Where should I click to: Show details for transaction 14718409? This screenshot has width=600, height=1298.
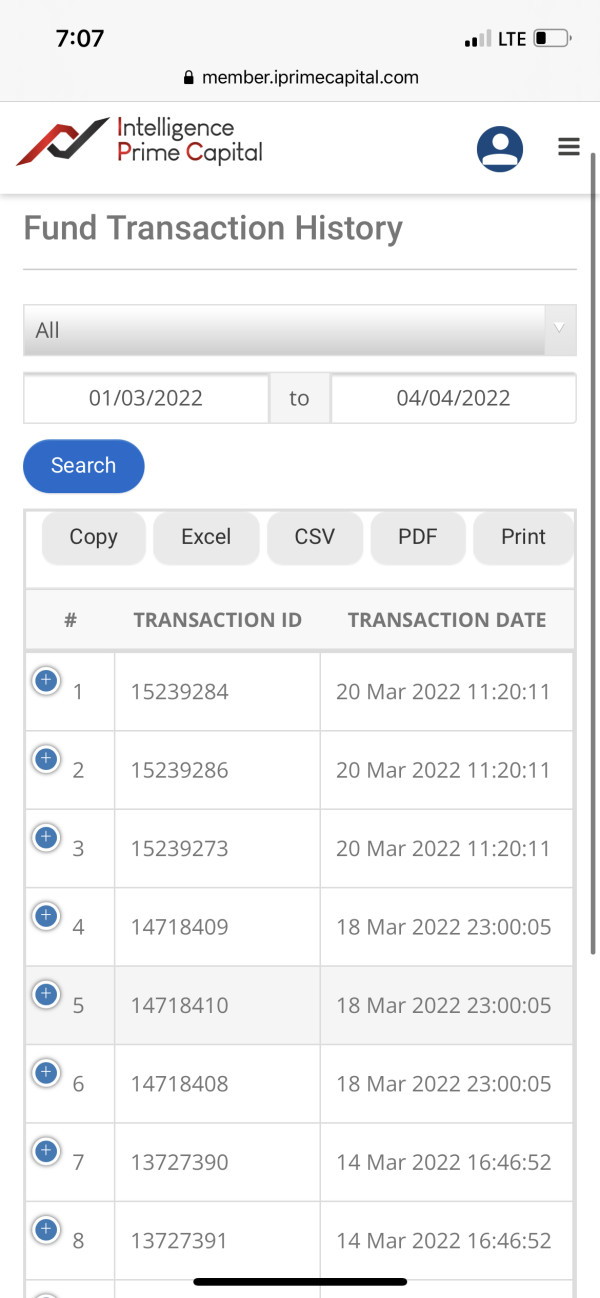click(x=45, y=916)
